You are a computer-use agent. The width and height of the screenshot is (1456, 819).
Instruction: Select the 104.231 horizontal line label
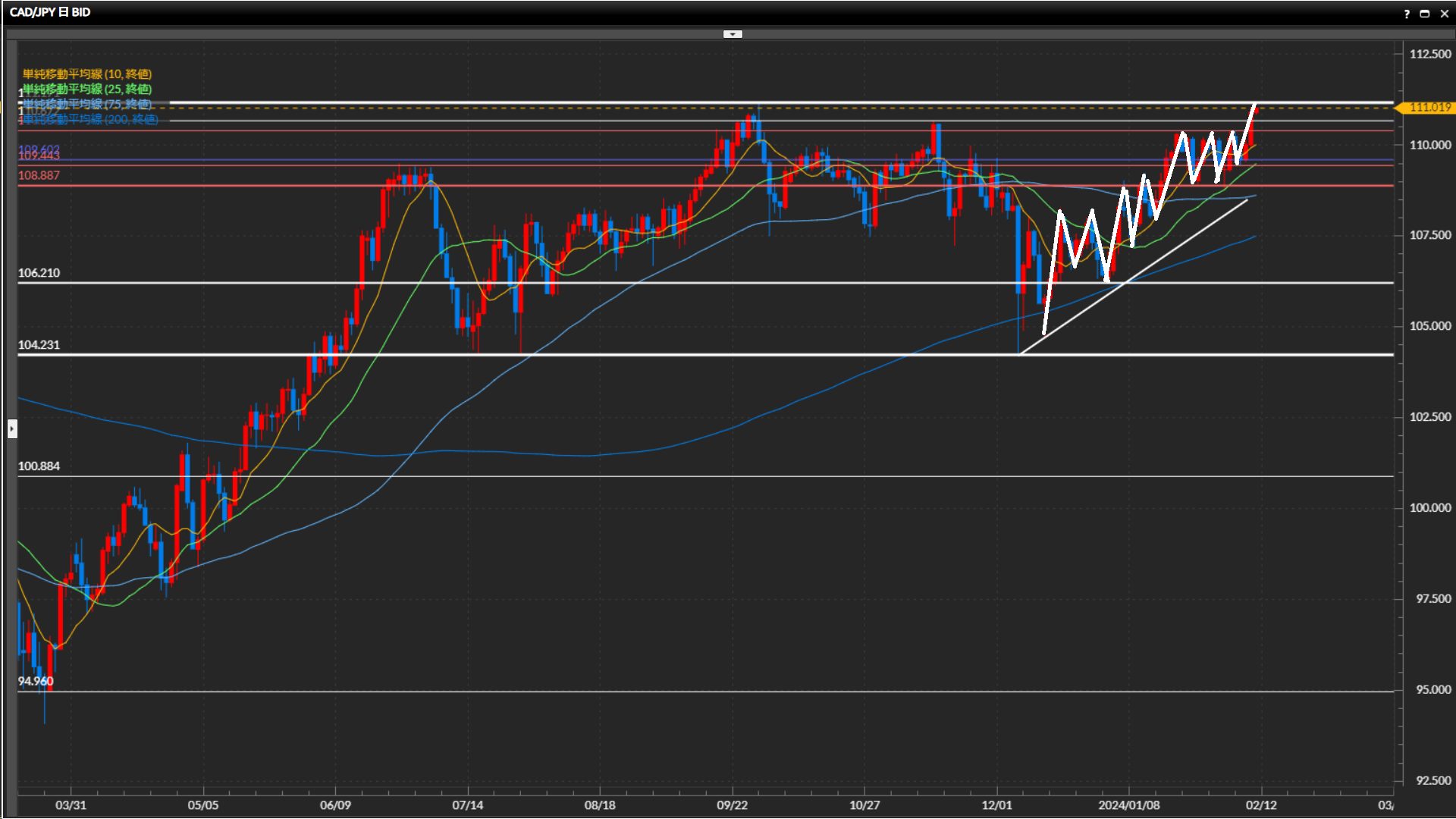tap(39, 345)
